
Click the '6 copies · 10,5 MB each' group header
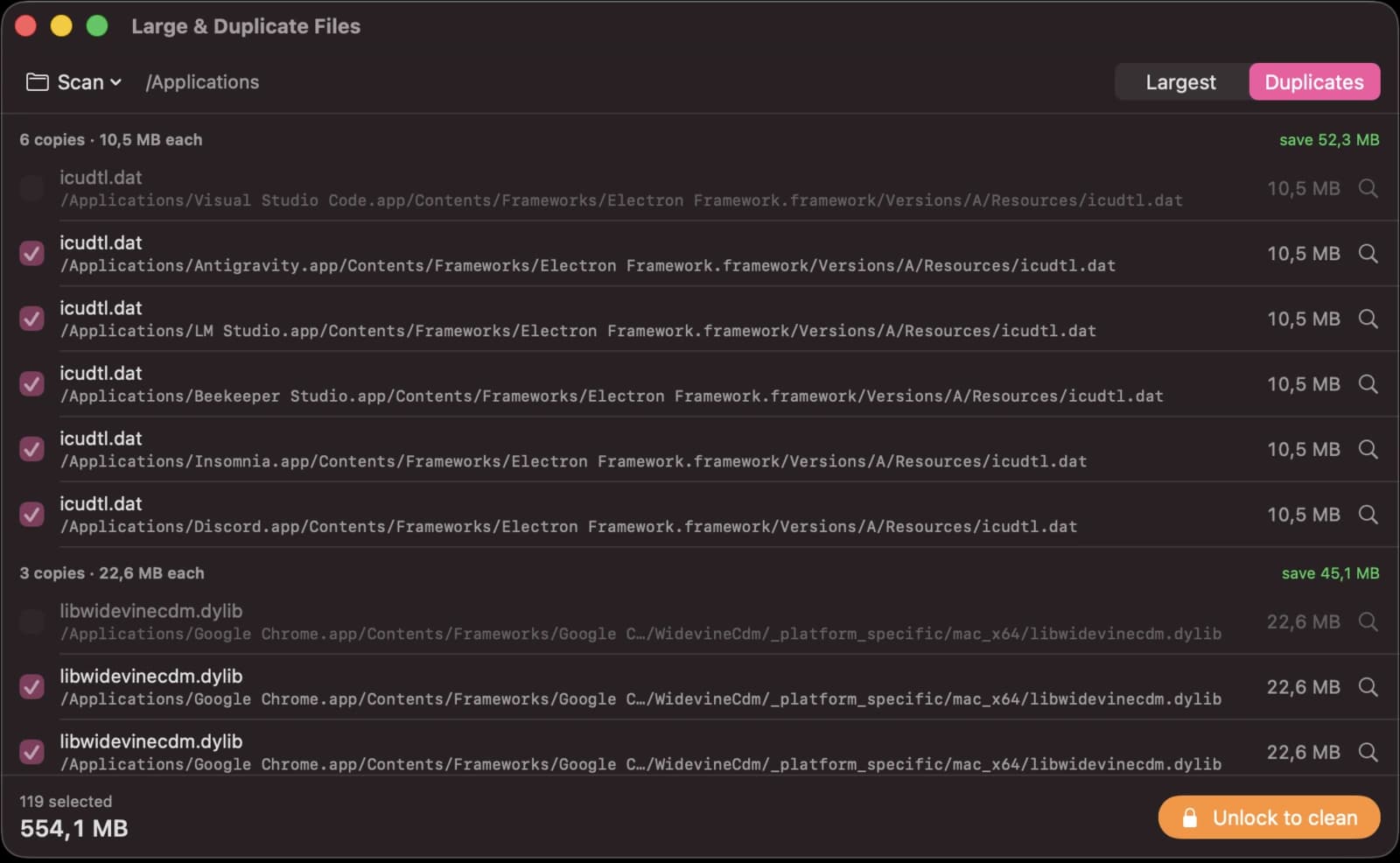click(x=111, y=140)
